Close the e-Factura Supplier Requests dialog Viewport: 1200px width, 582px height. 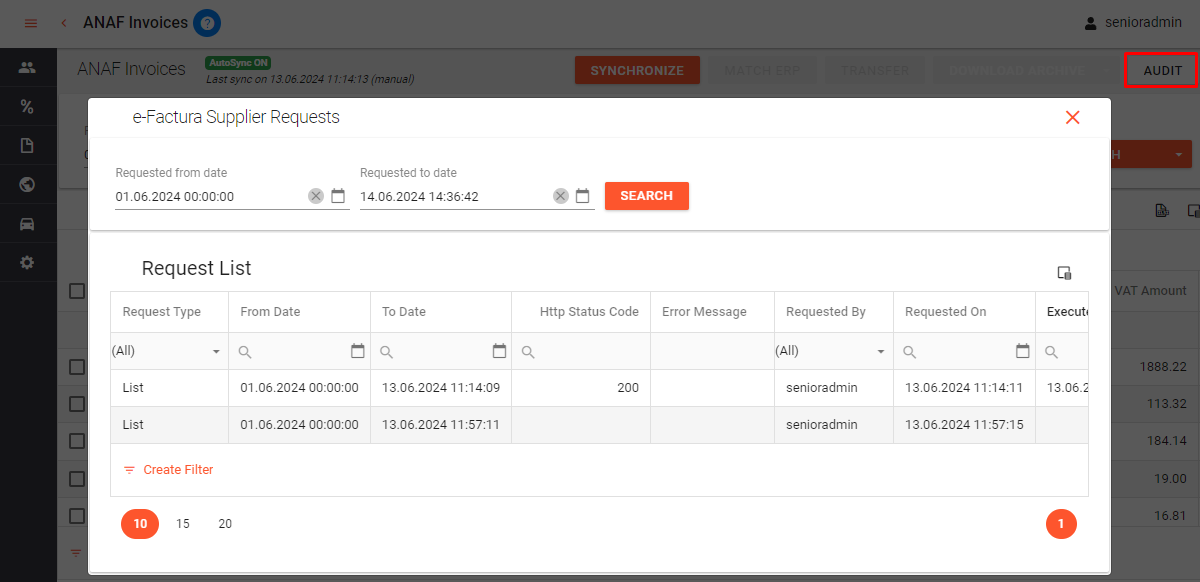(1073, 117)
